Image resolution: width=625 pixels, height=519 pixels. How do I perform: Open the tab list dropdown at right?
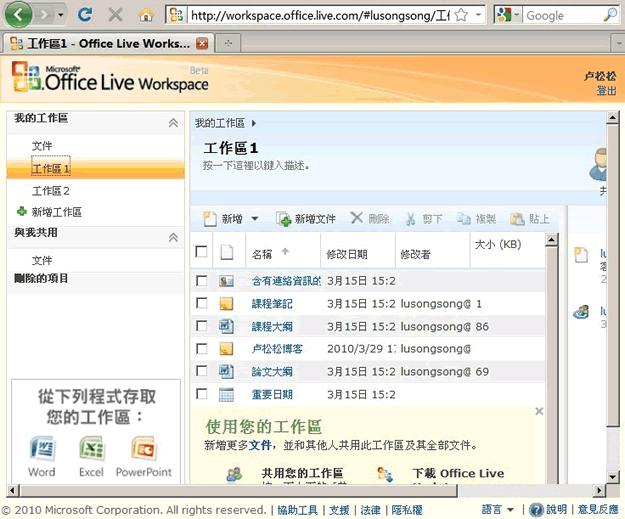(618, 43)
